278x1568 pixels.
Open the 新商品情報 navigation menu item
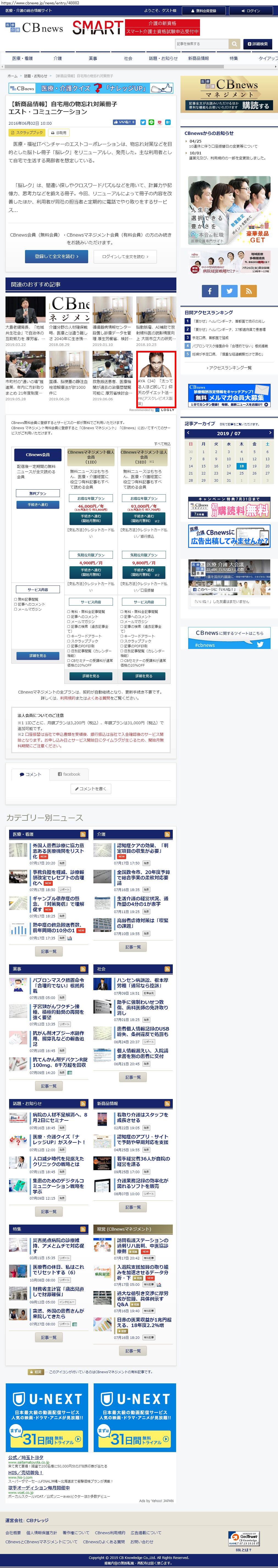198,59
